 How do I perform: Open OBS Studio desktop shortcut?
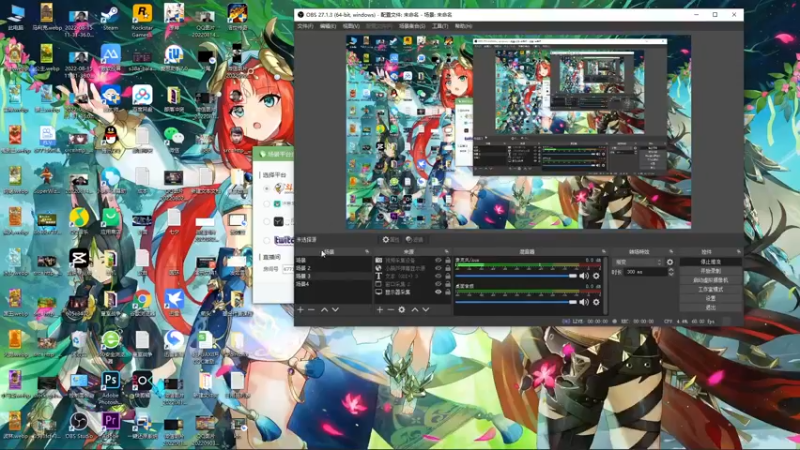tap(79, 421)
